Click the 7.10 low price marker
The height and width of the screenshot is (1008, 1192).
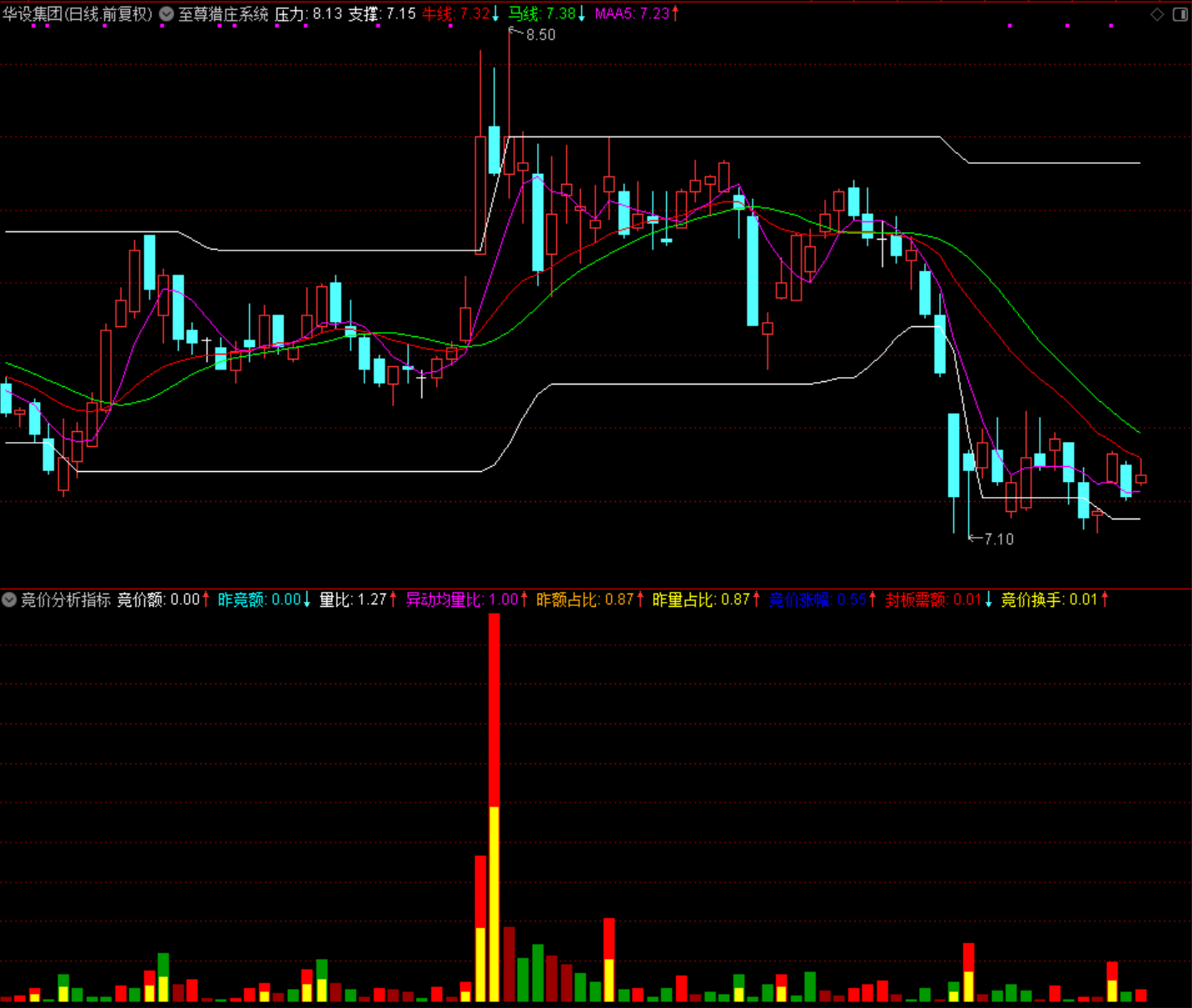pyautogui.click(x=999, y=539)
